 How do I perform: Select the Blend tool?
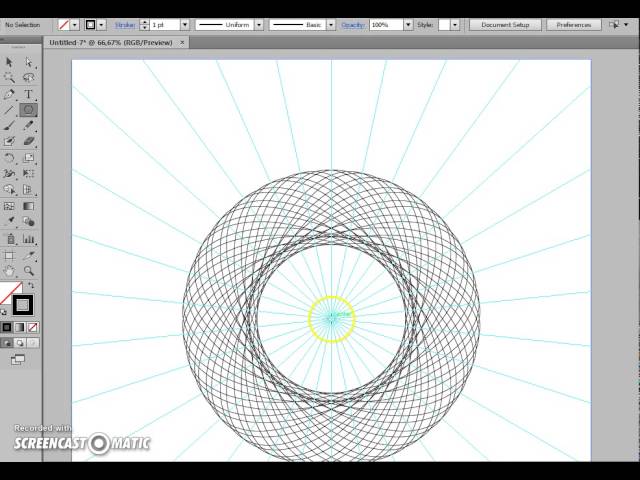[x=28, y=222]
